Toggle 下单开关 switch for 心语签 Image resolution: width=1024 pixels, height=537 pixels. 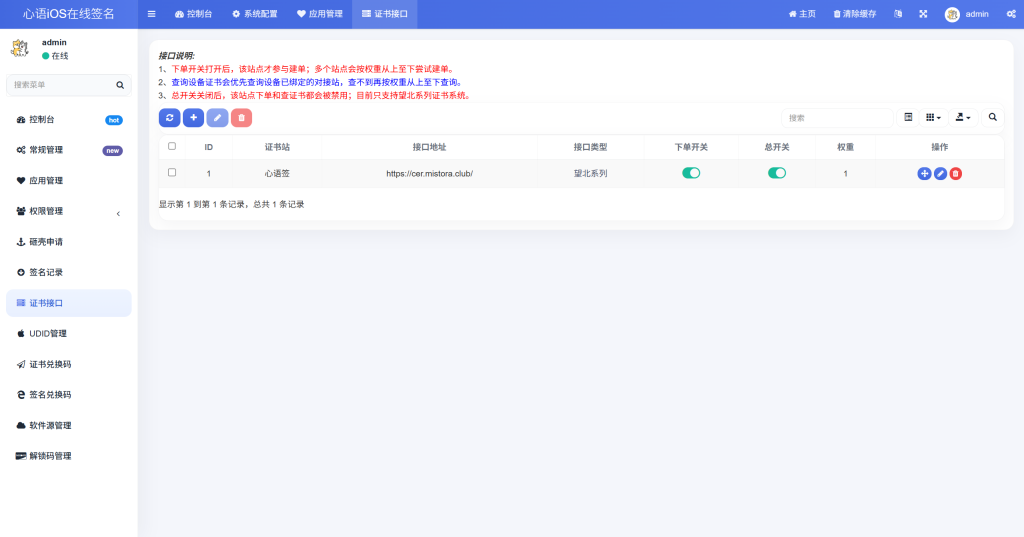[x=691, y=173]
